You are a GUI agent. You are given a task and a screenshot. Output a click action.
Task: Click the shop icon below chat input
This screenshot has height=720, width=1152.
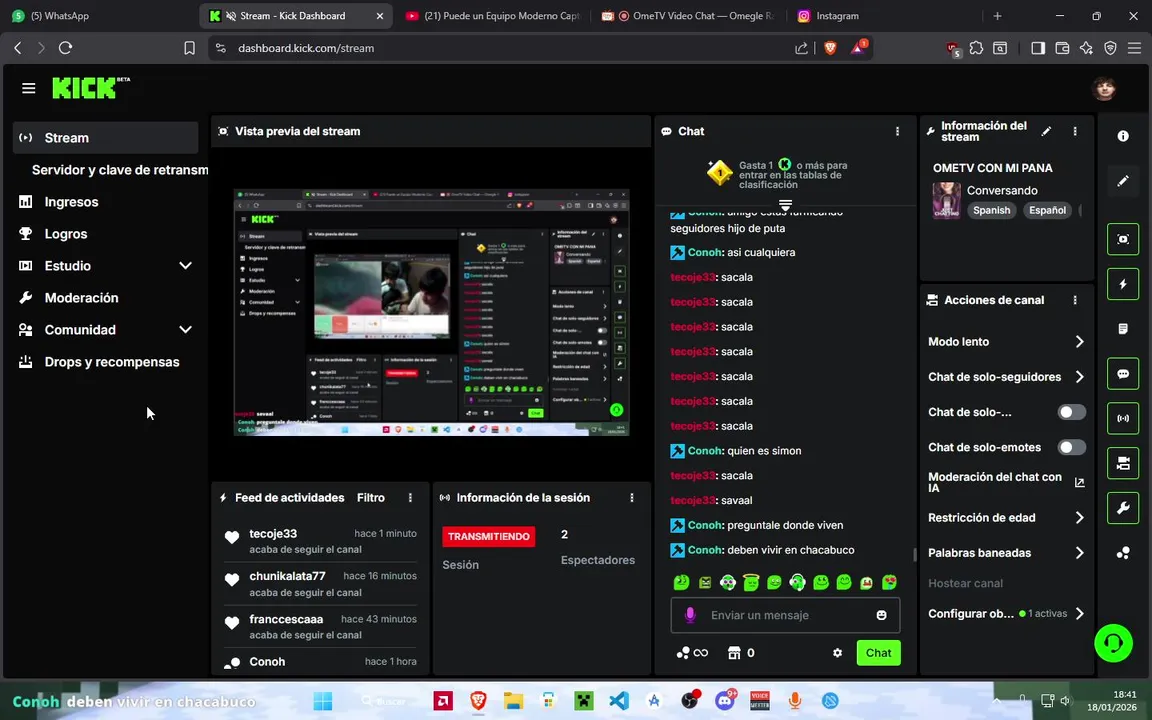click(733, 653)
